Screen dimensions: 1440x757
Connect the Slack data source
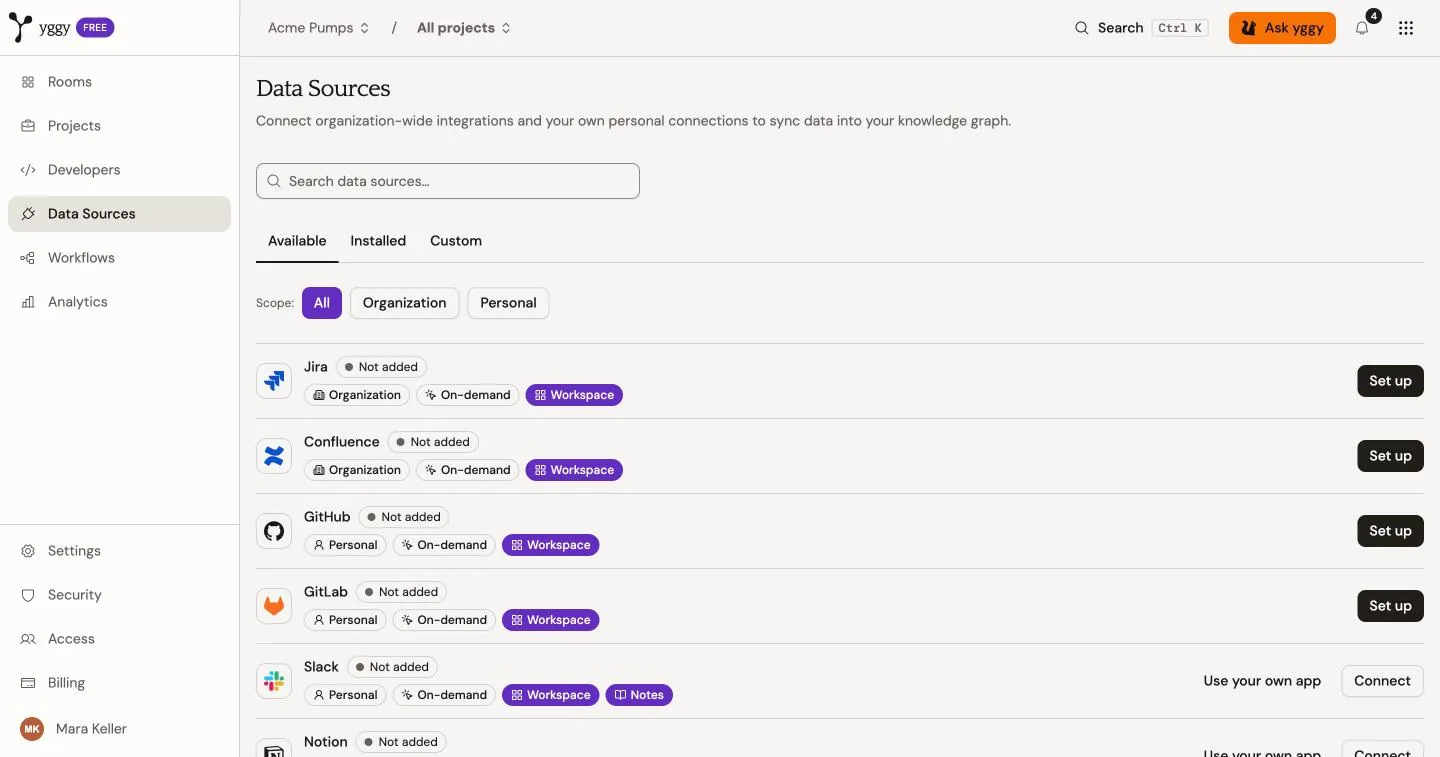point(1382,681)
